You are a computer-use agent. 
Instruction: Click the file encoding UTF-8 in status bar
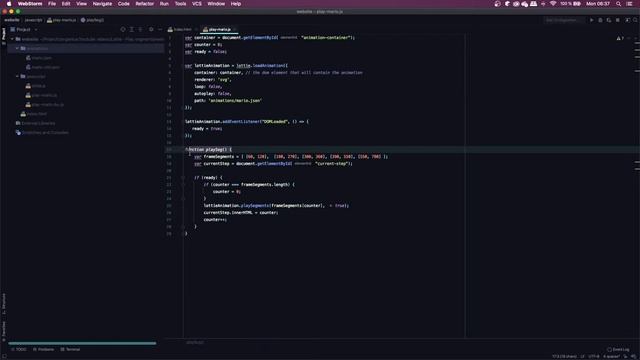tap(594, 356)
